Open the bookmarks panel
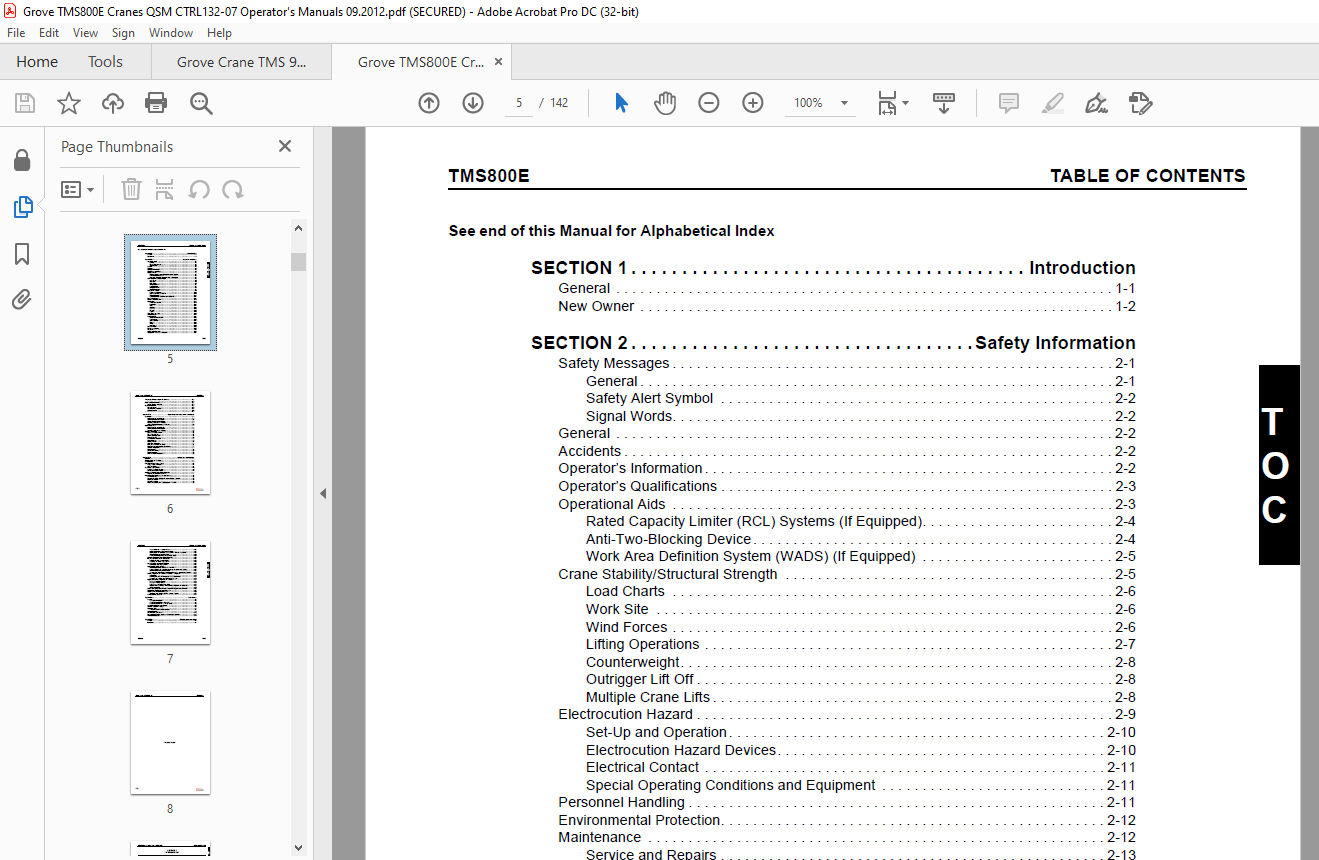 pyautogui.click(x=22, y=254)
